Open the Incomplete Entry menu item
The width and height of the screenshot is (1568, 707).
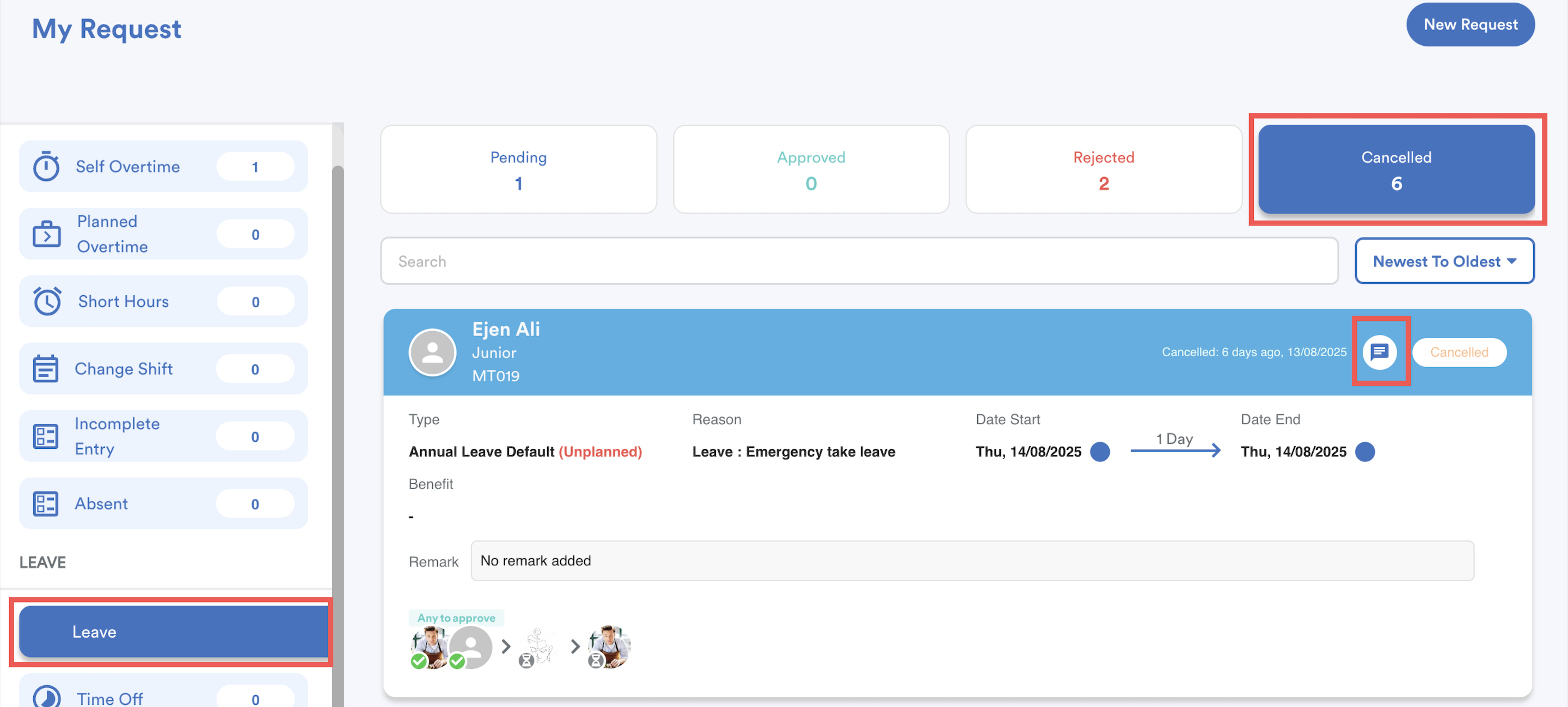163,436
